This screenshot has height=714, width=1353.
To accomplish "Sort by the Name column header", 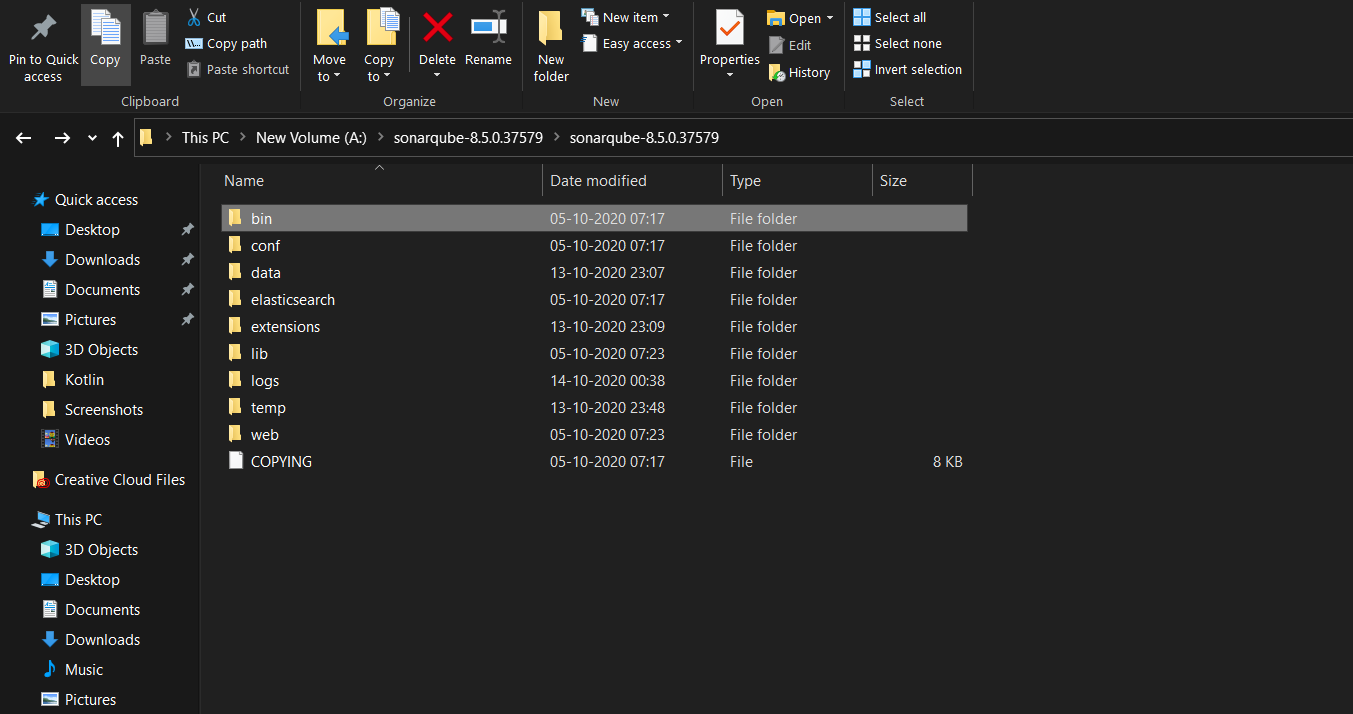I will 382,181.
